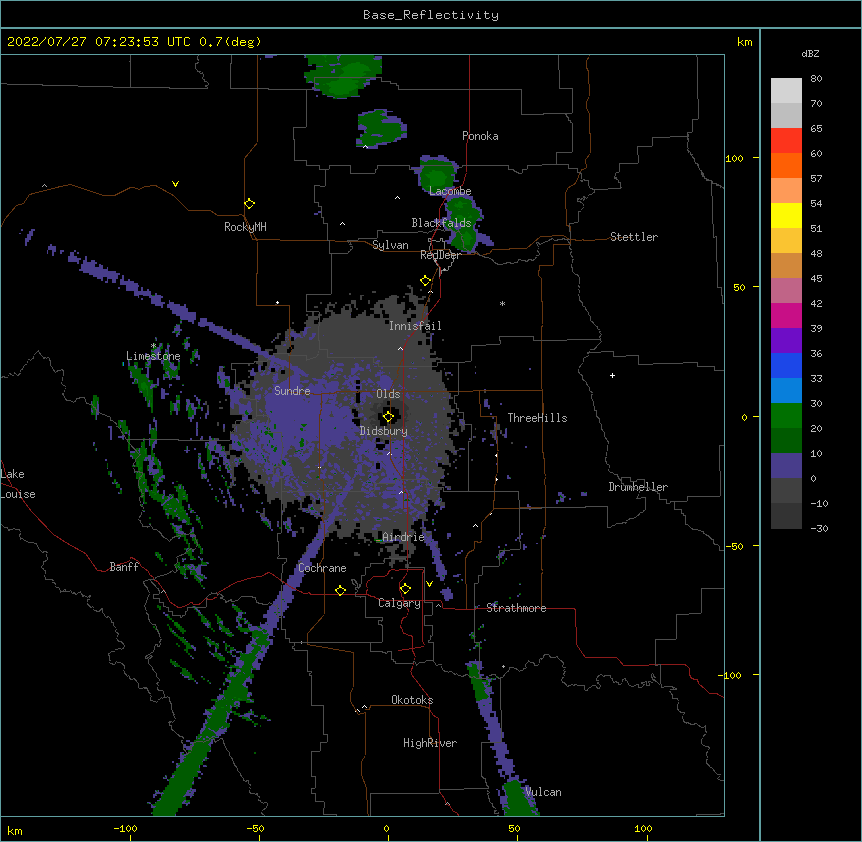The image size is (862, 842).
Task: Click the Lacombe city label
Action: click(450, 191)
